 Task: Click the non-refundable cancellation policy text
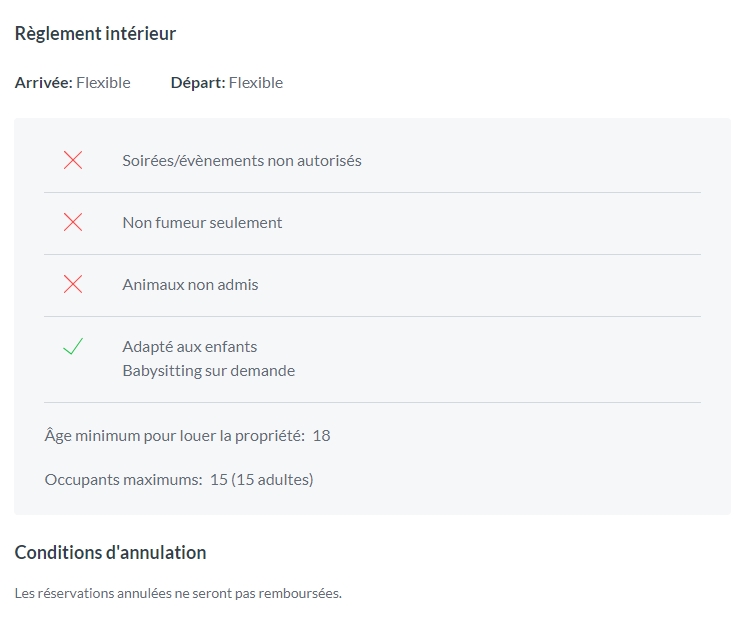(178, 593)
